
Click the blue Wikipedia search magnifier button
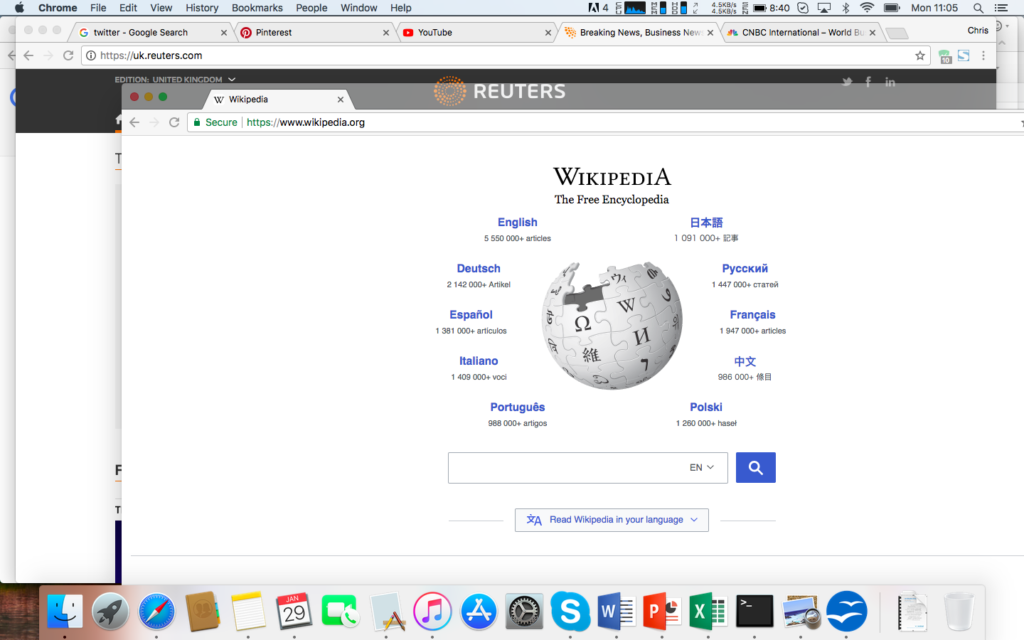(755, 467)
